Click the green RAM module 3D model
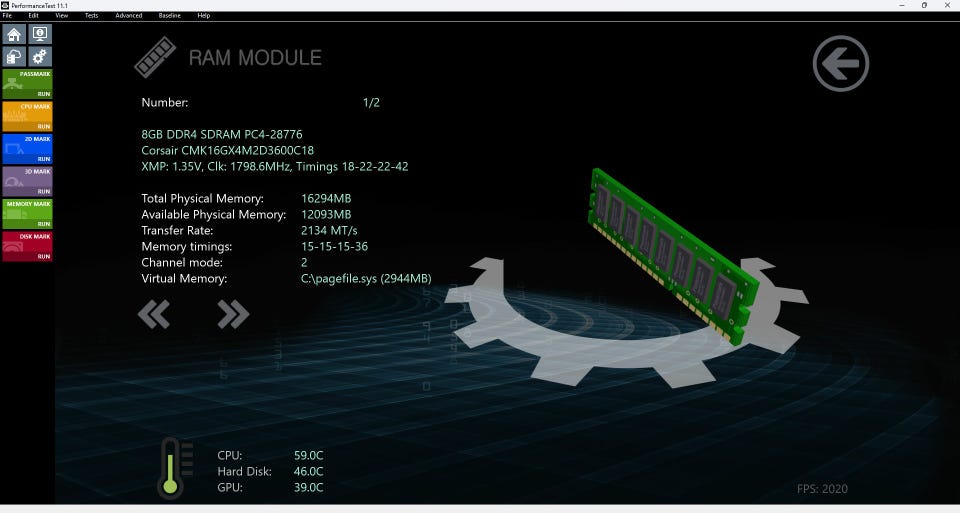Screen dimensions: 960x513 (673, 256)
